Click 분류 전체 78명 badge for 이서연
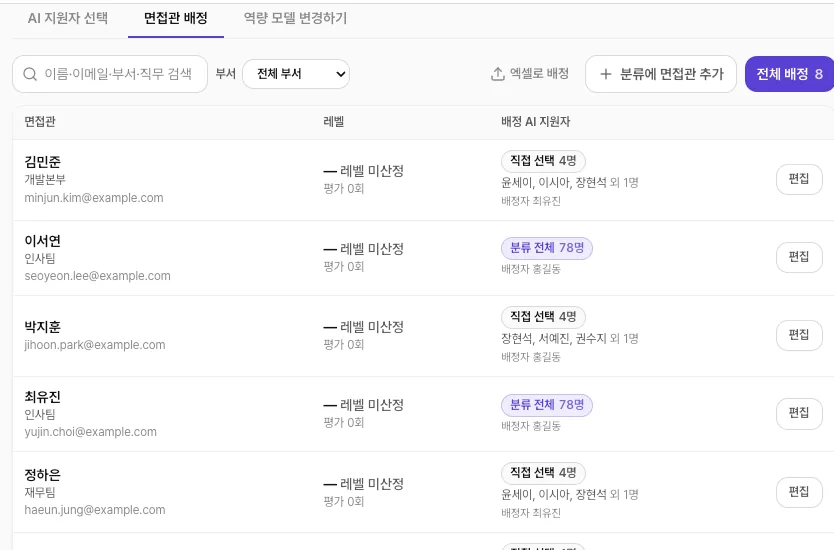 pyautogui.click(x=547, y=248)
